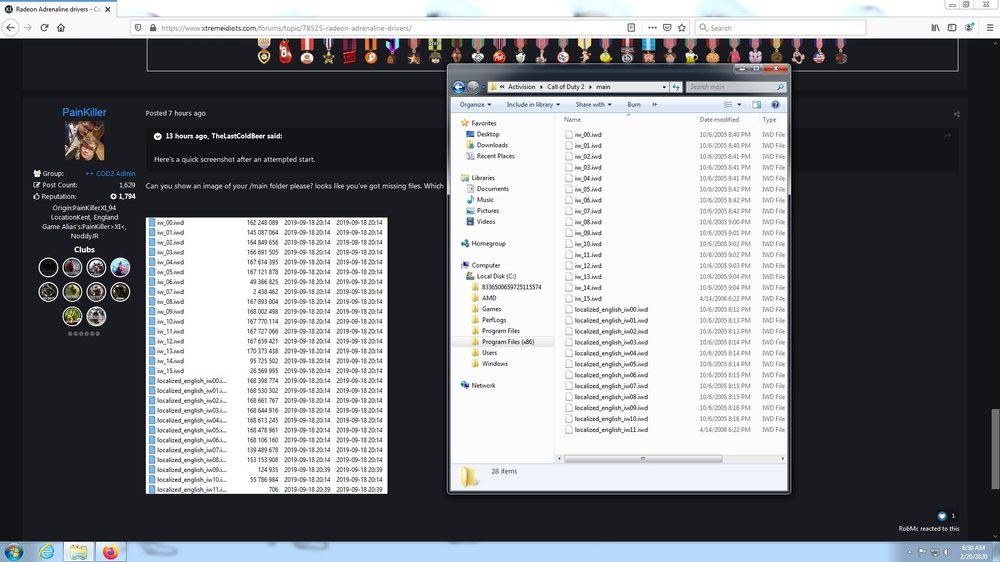Screen dimensions: 1000x562
Task: Click the Explorer horizontal scrollbar thumb
Action: (x=643, y=459)
